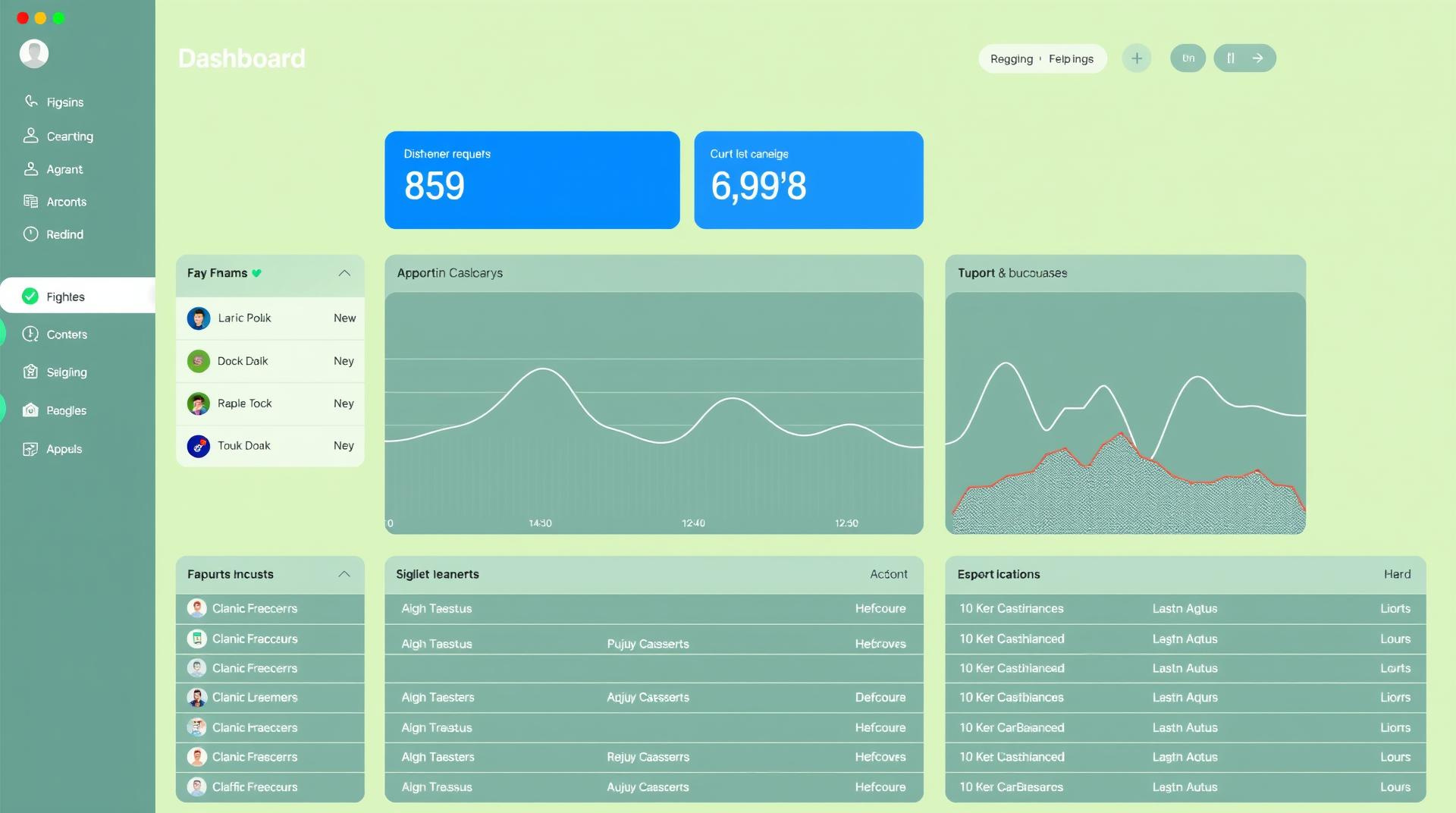Click the Defcoure cell
Viewport: 1456px width, 813px height.
[880, 697]
